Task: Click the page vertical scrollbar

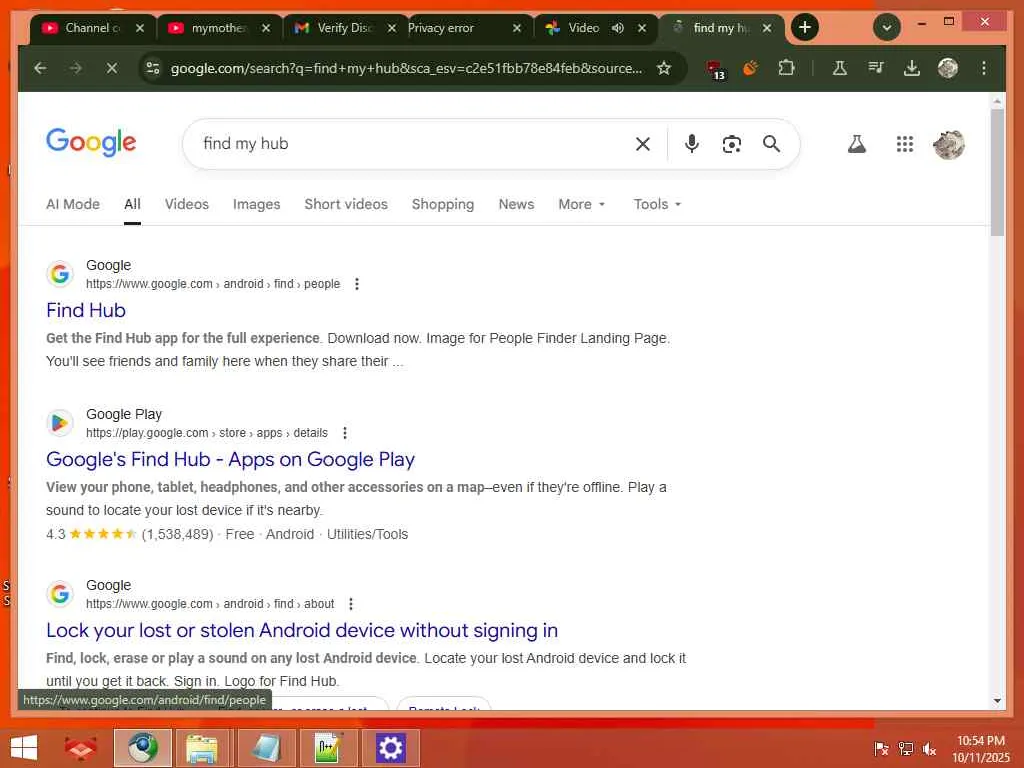Action: click(997, 173)
